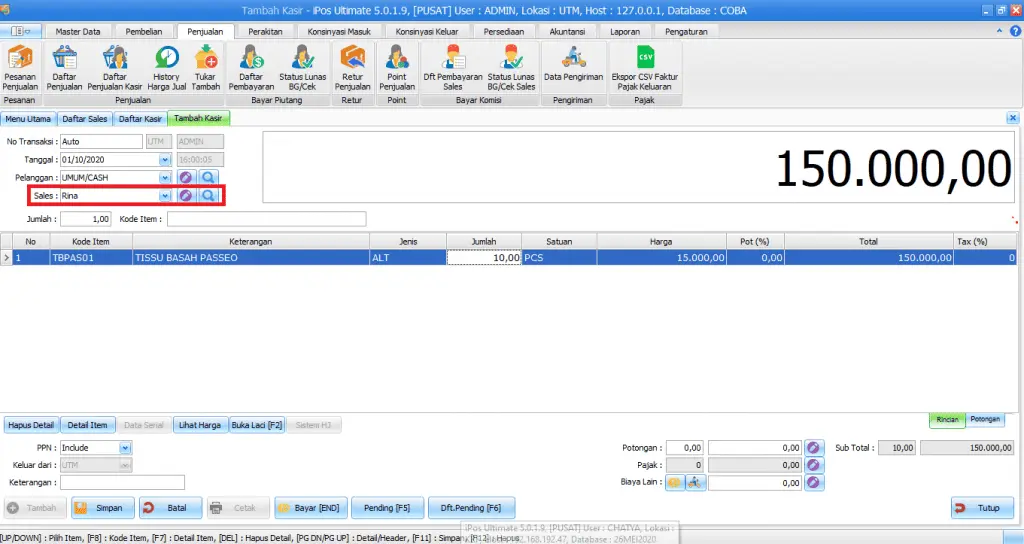Click search icon next to Sales field
This screenshot has height=544, width=1024.
click(208, 195)
